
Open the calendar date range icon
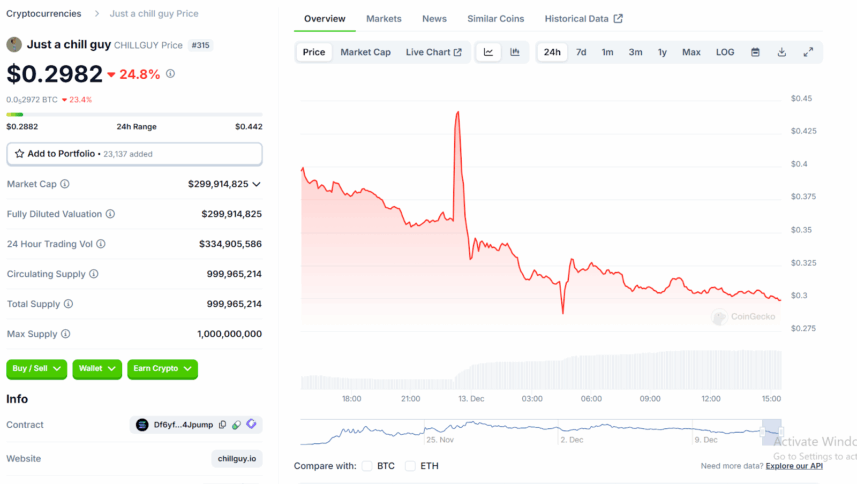click(755, 52)
